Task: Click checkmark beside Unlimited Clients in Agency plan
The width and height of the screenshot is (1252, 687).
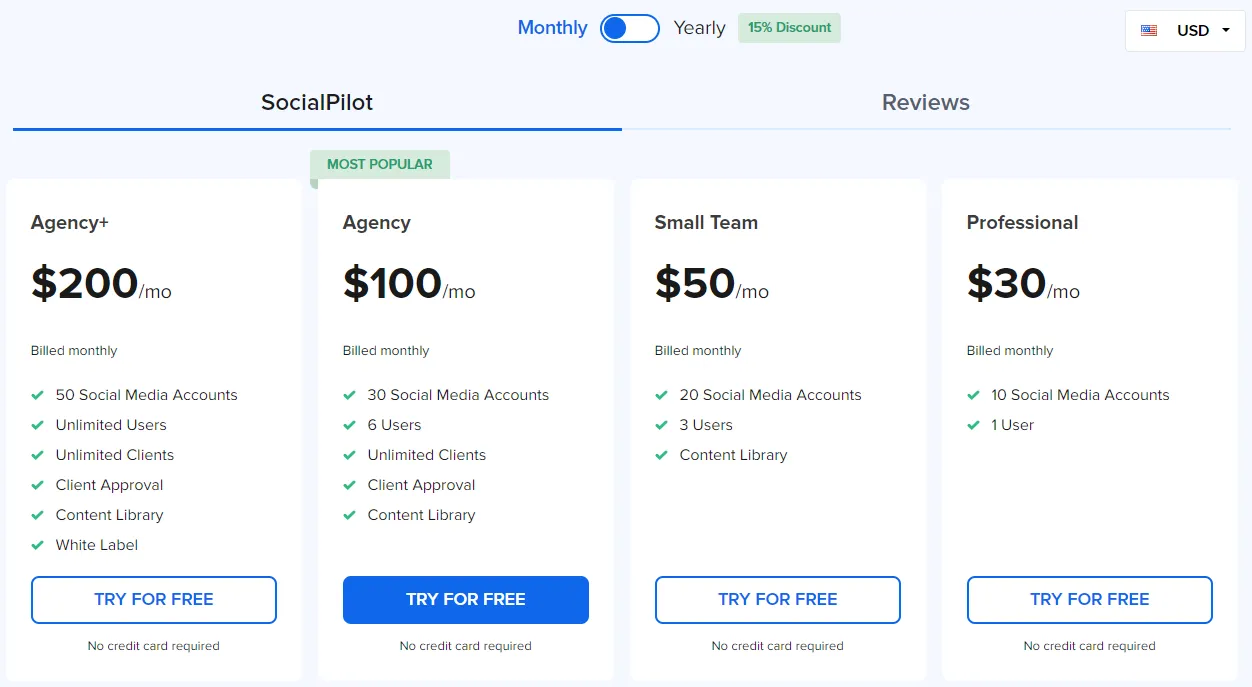Action: pos(349,455)
